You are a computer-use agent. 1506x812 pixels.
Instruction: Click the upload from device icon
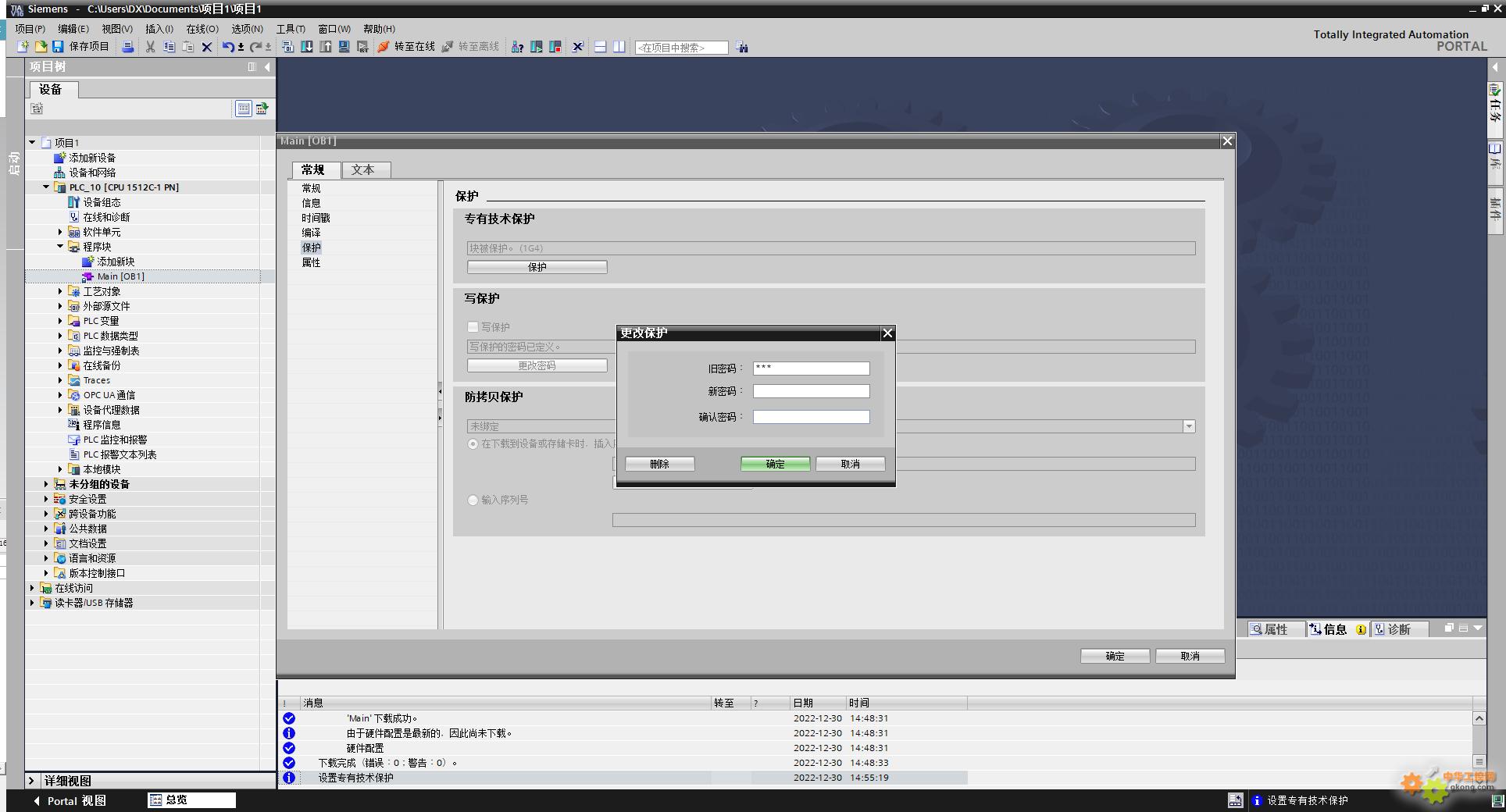point(326,47)
